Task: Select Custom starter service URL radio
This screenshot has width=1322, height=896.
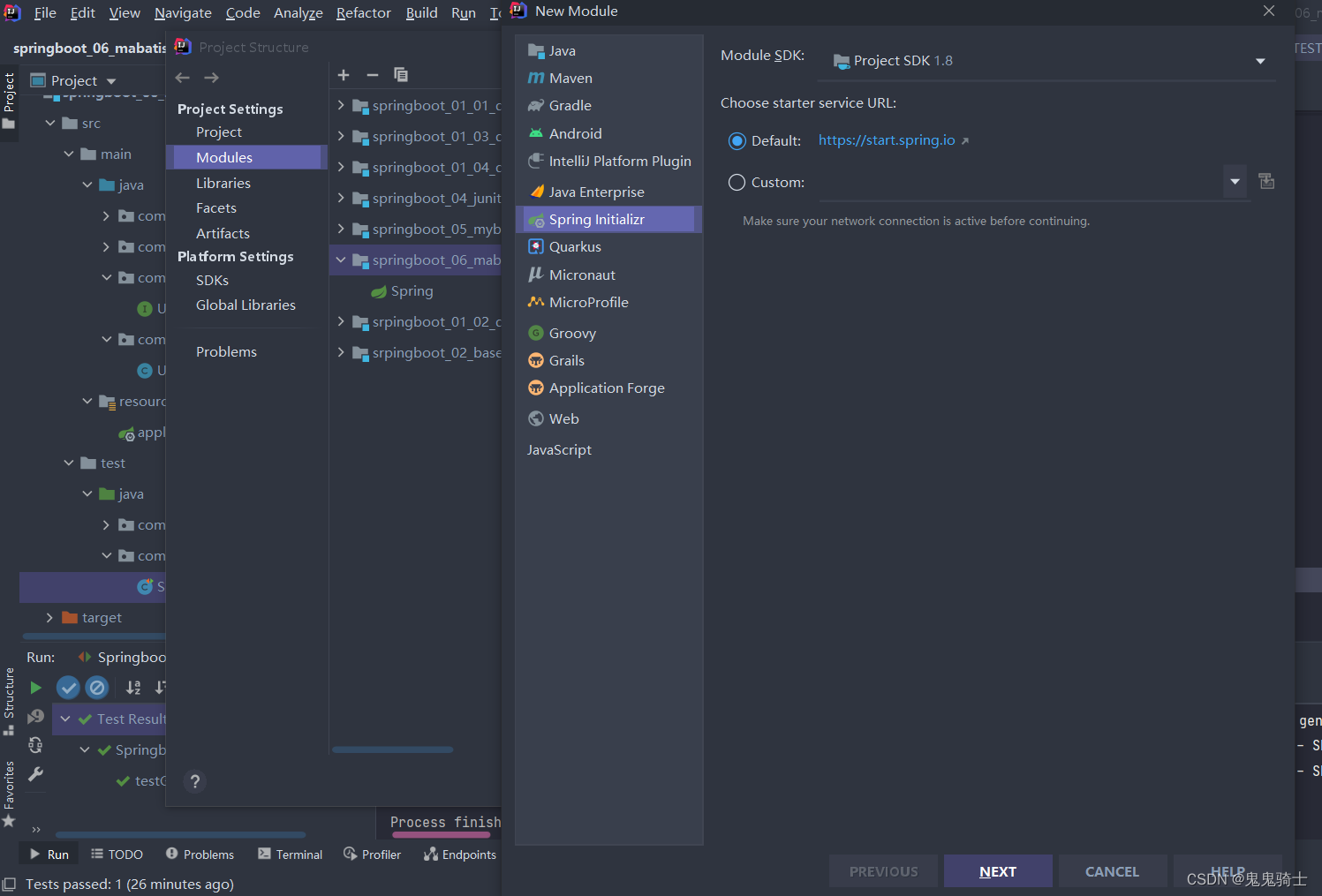Action: [737, 182]
